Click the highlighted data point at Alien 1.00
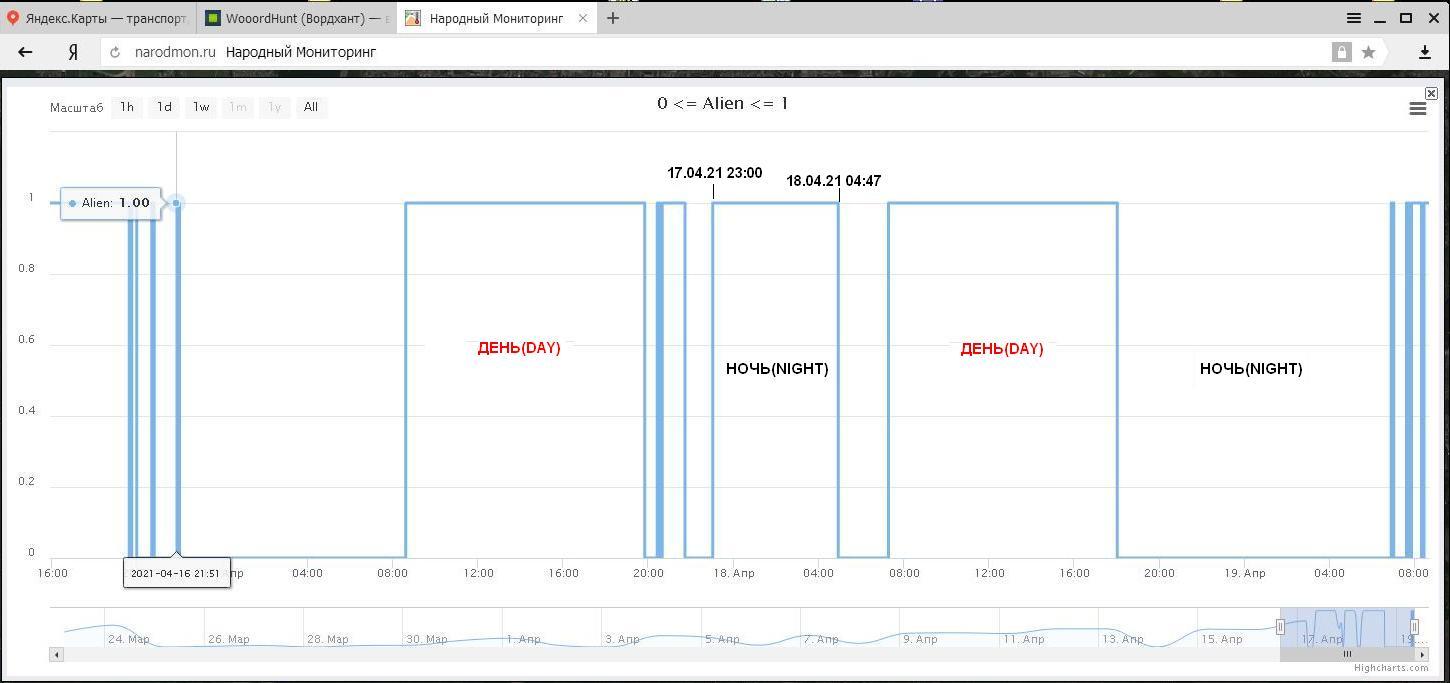This screenshot has width=1450, height=683. point(176,203)
